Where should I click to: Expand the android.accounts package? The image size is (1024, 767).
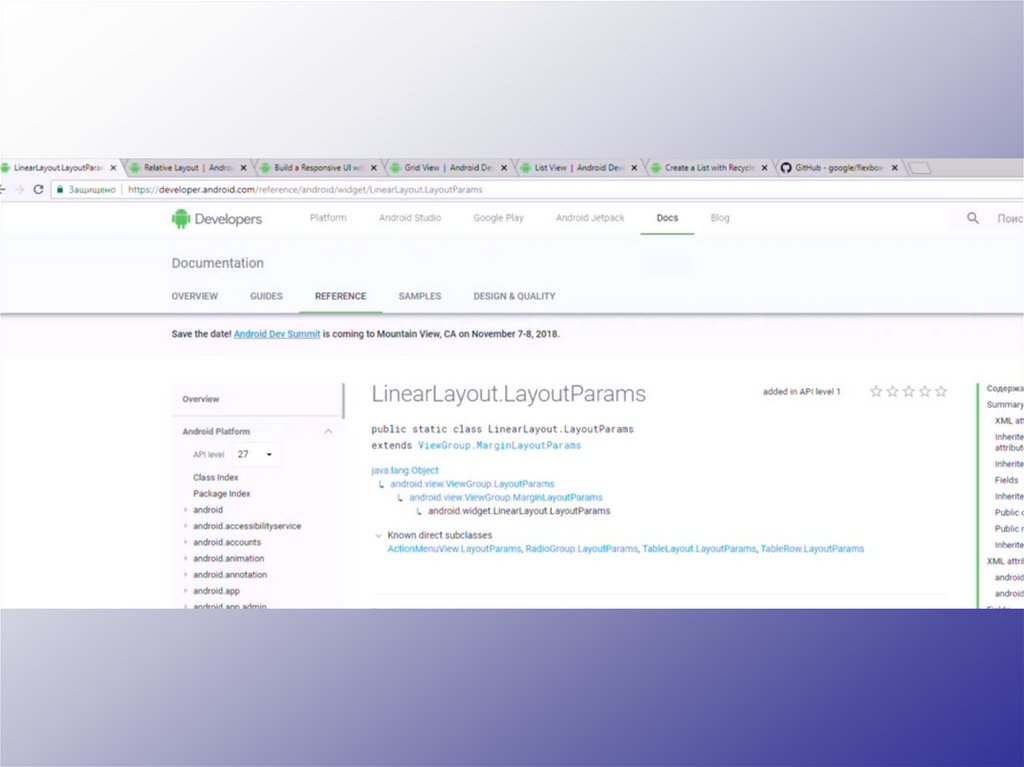pos(185,542)
